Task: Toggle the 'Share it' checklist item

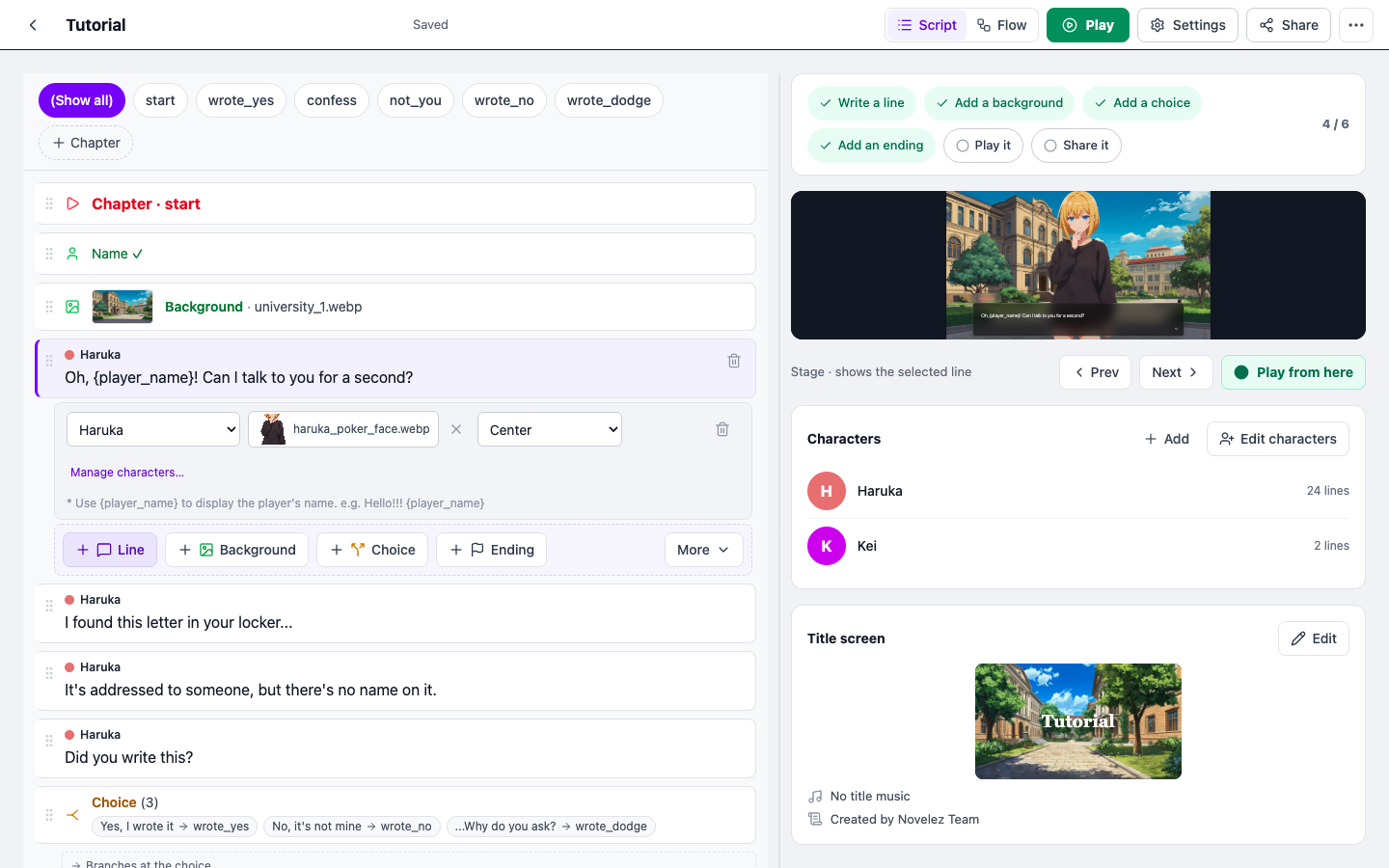Action: (x=1076, y=146)
